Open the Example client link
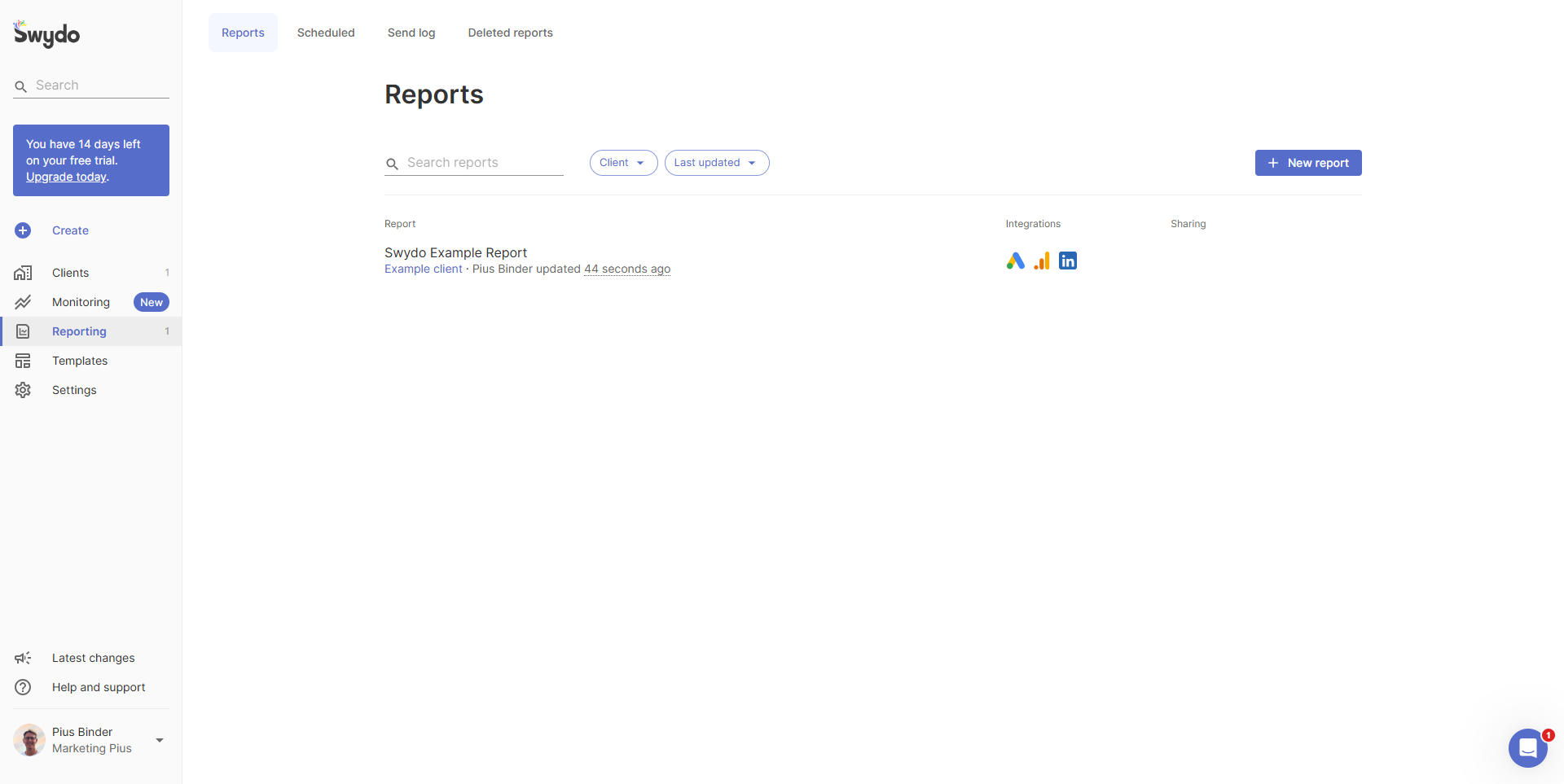This screenshot has width=1564, height=784. [423, 269]
